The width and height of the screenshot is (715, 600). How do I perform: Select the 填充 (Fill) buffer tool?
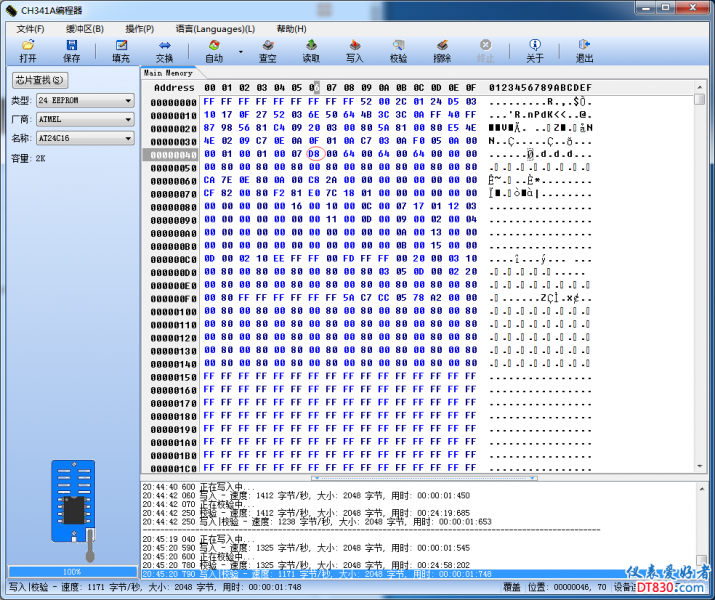[x=121, y=51]
